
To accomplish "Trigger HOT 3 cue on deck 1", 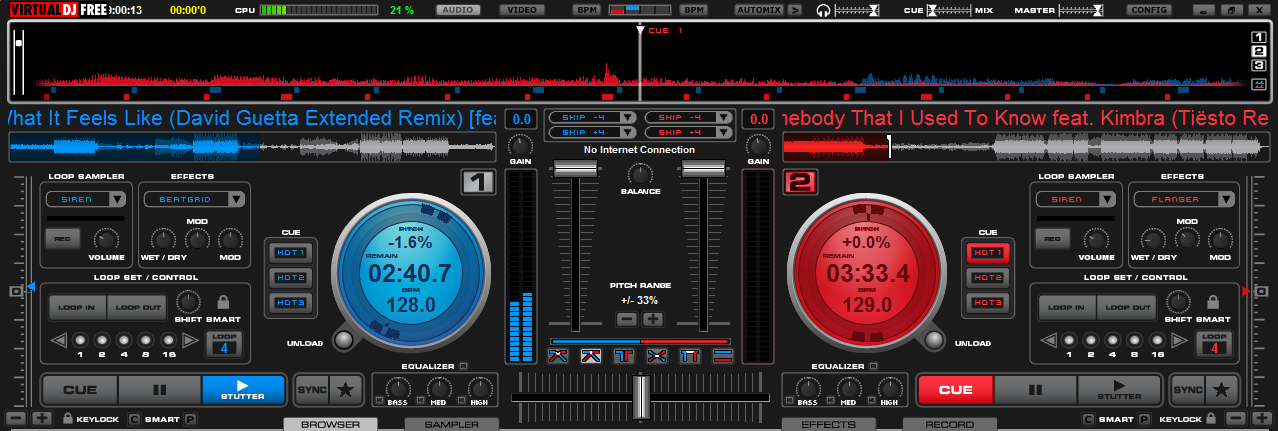I will (x=290, y=302).
